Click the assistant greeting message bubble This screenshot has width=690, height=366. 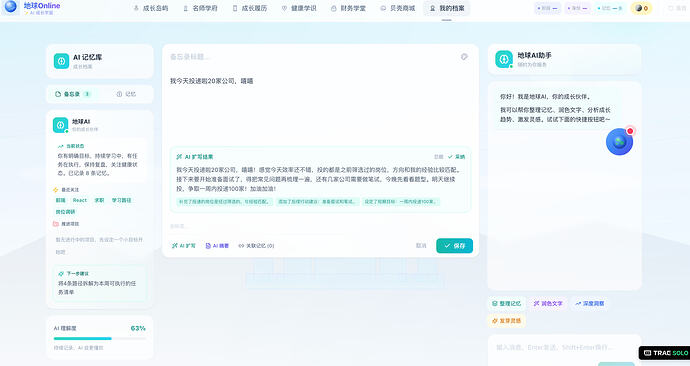[559, 108]
